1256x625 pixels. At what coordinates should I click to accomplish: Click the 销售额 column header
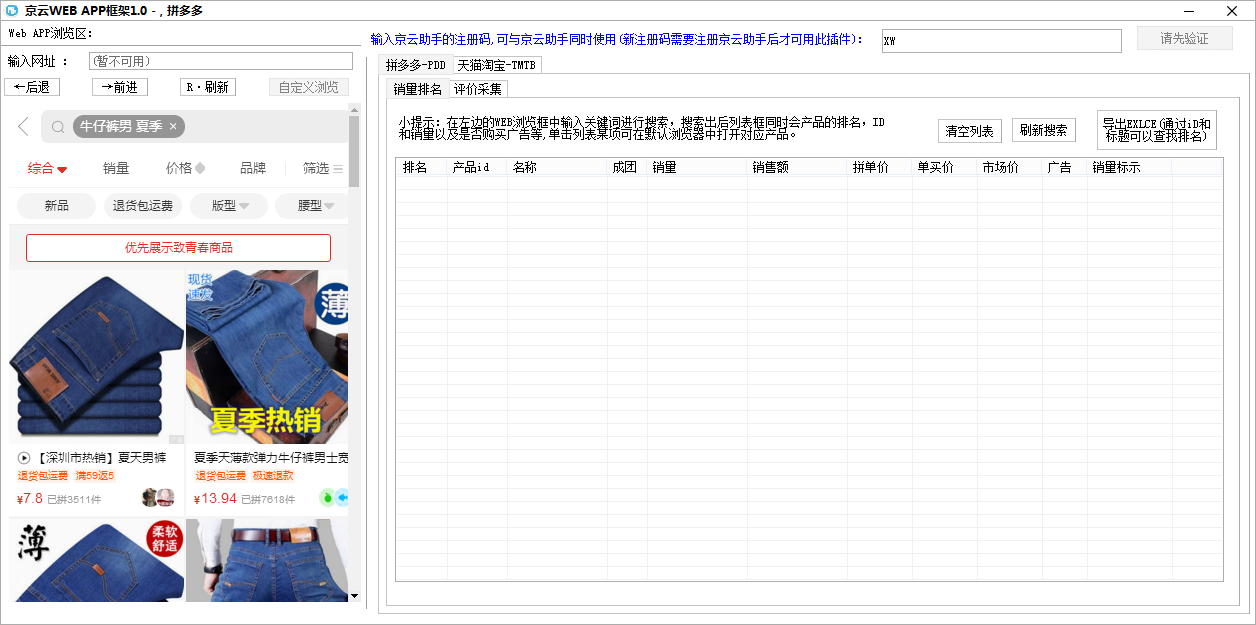pyautogui.click(x=797, y=167)
